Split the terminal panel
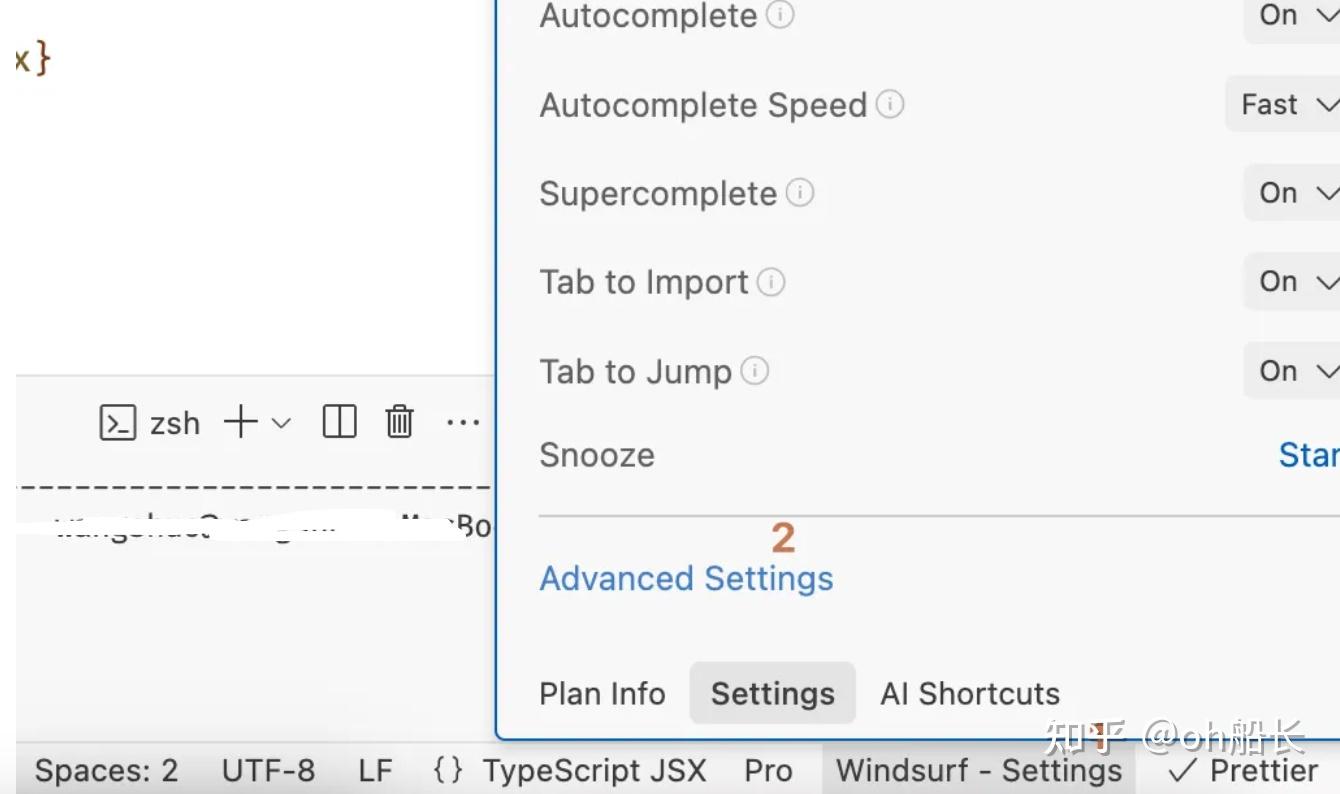The image size is (1340, 794). pyautogui.click(x=339, y=423)
